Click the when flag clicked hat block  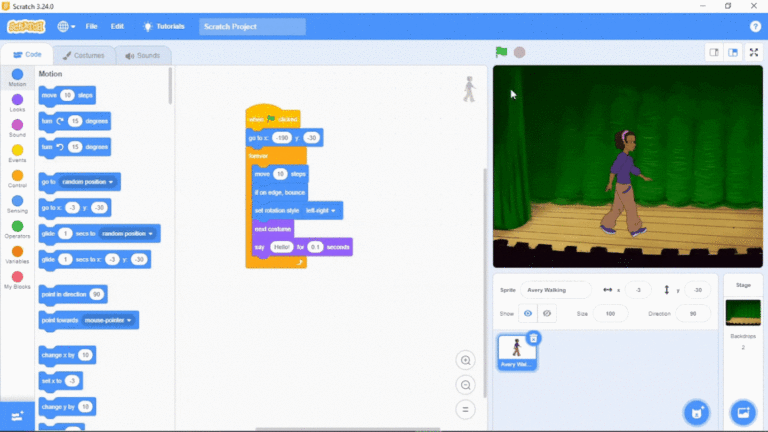tap(273, 117)
